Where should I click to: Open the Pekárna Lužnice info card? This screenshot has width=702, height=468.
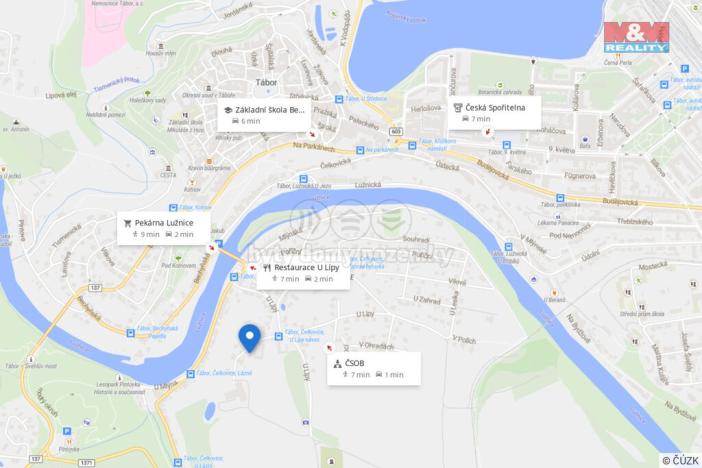[163, 228]
